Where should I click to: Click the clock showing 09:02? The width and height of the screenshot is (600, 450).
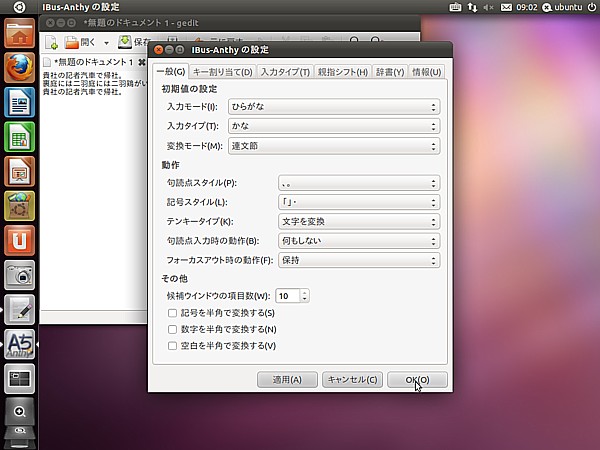coord(527,7)
